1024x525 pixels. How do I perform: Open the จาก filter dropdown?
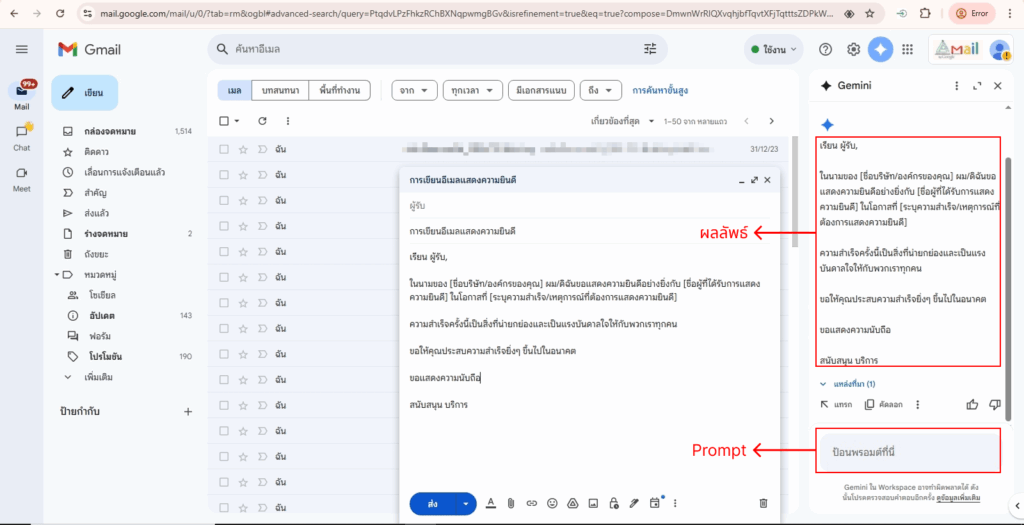(x=414, y=90)
